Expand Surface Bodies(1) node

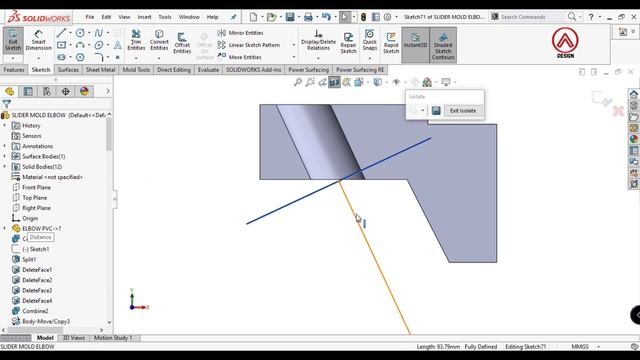pyautogui.click(x=4, y=156)
